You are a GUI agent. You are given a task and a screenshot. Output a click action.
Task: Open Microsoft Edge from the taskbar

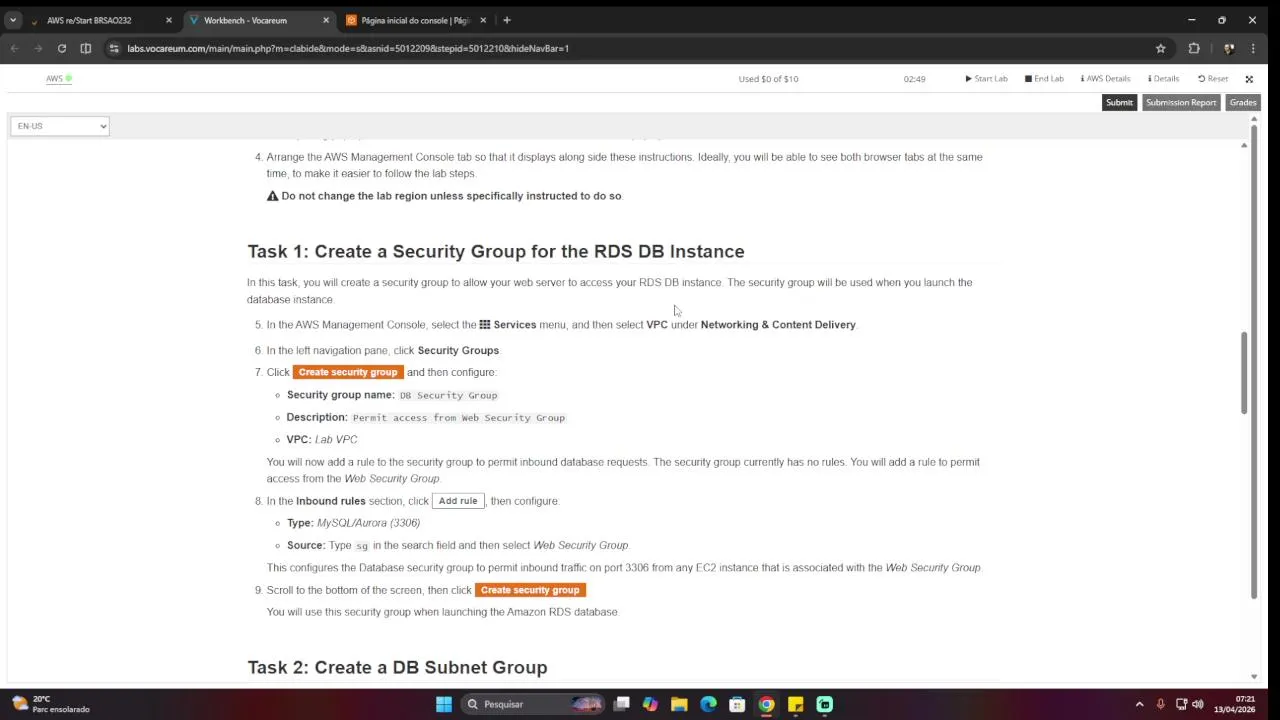pos(708,704)
